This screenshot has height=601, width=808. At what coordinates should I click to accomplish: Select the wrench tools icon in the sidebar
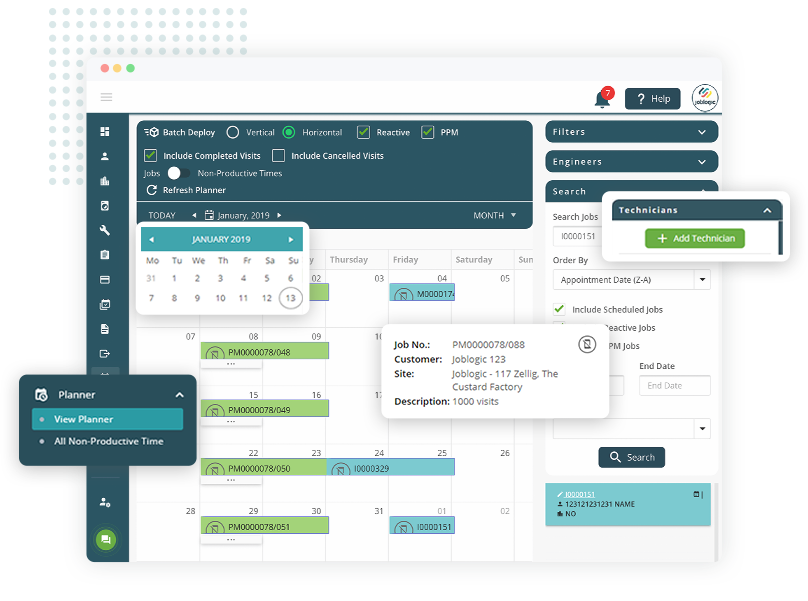pyautogui.click(x=105, y=228)
